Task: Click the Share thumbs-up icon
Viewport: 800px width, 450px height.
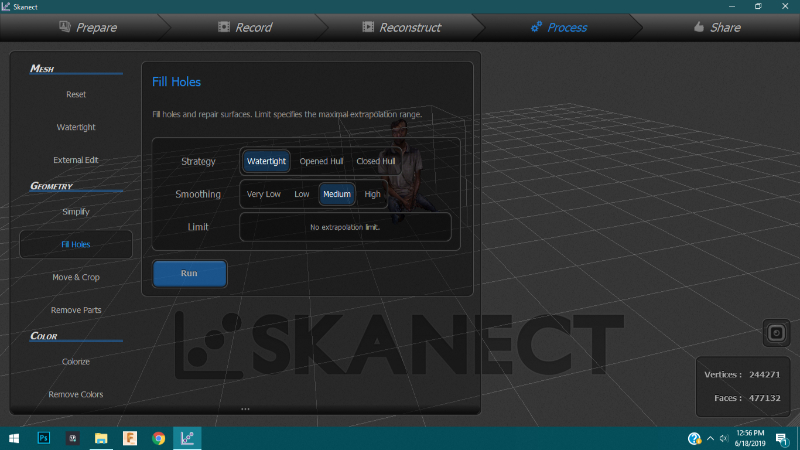Action: pyautogui.click(x=699, y=27)
